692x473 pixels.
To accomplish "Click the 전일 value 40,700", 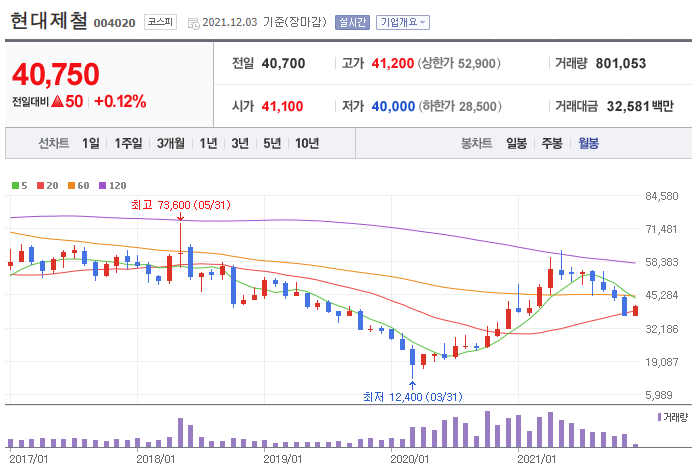I will (x=283, y=64).
